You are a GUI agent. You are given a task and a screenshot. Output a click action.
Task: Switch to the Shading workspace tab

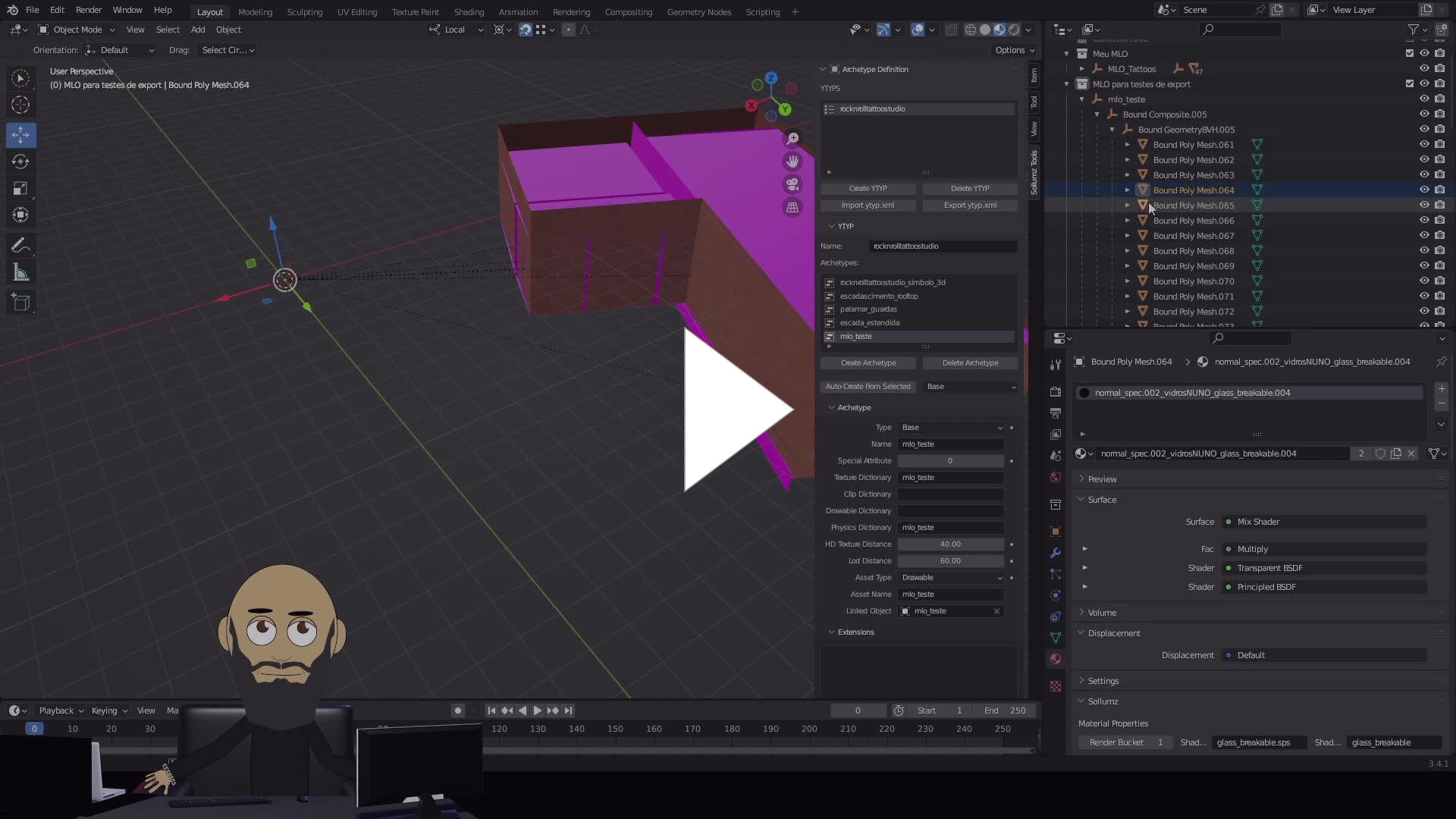(x=468, y=11)
